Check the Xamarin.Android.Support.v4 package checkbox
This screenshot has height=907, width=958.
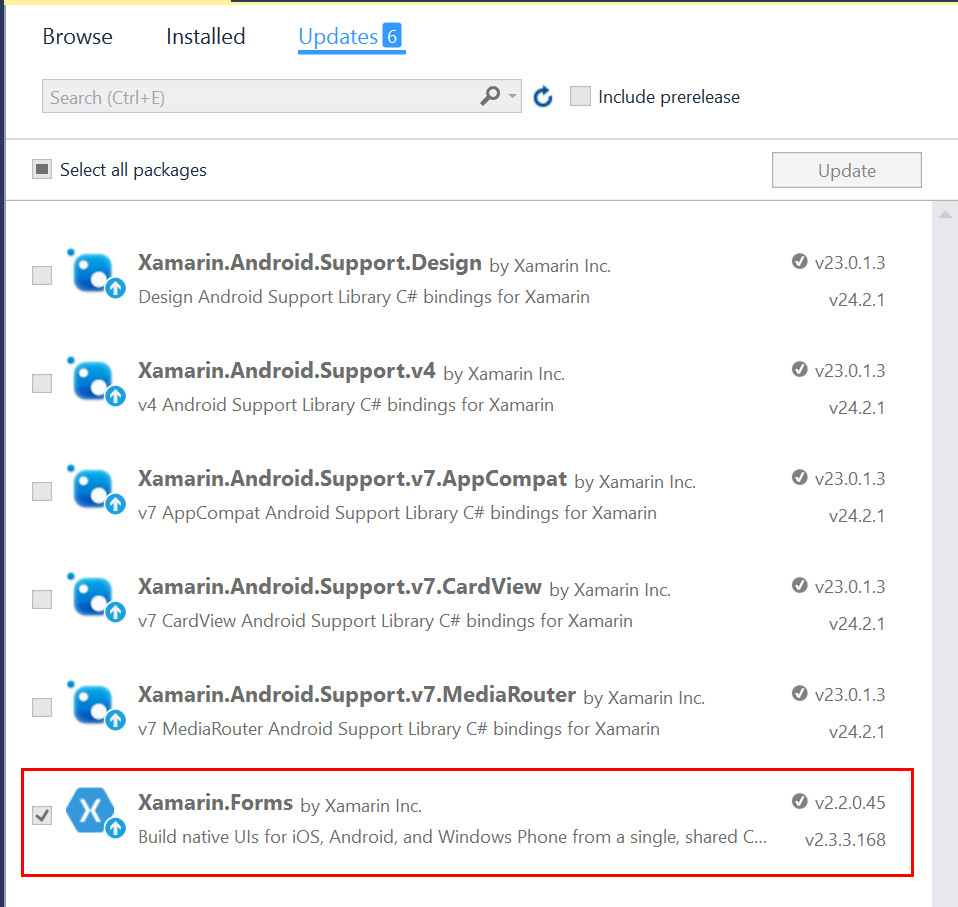(42, 384)
